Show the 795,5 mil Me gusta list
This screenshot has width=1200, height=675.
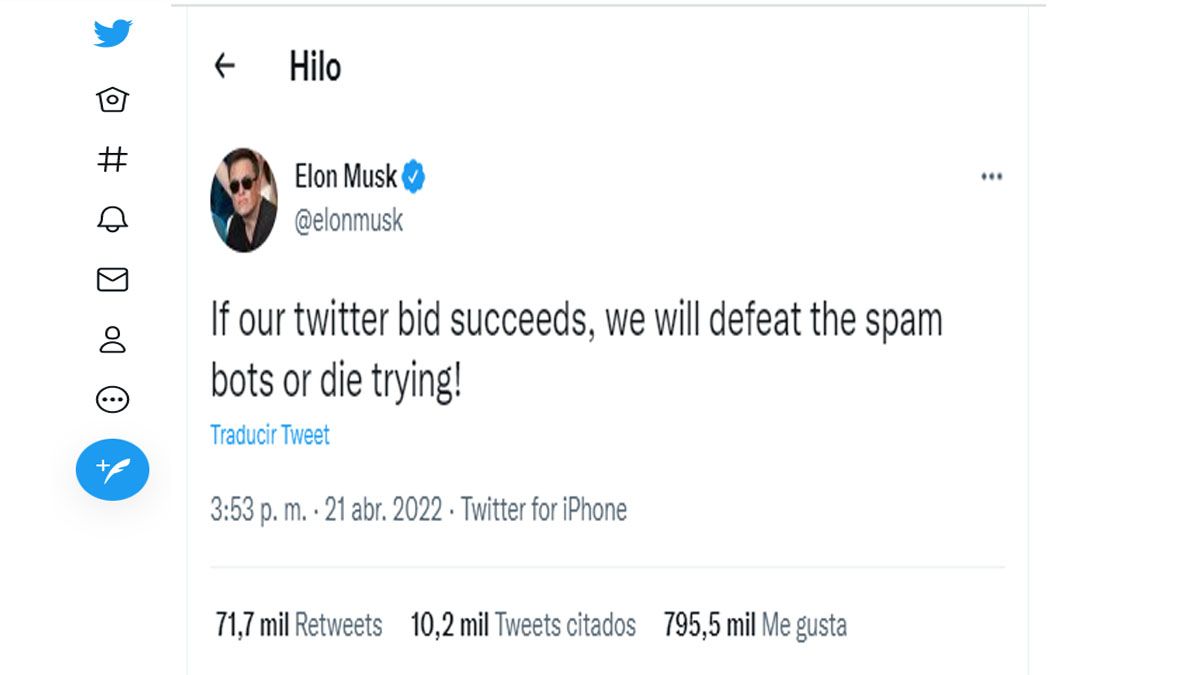(755, 626)
